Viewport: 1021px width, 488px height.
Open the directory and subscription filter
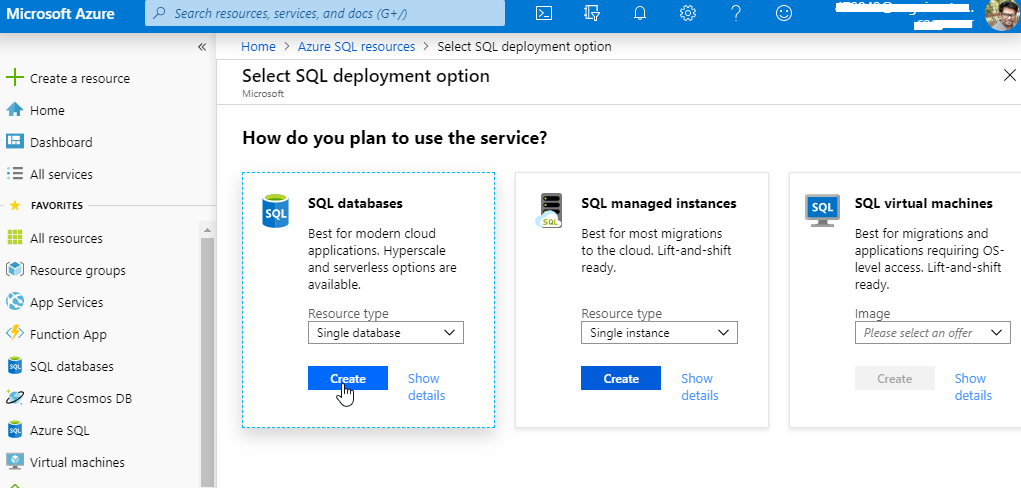coord(592,14)
